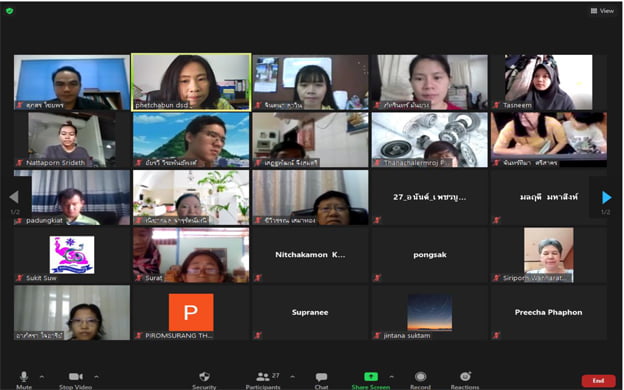The width and height of the screenshot is (624, 390).
Task: Go to previous page with left arrow
Action: click(14, 197)
